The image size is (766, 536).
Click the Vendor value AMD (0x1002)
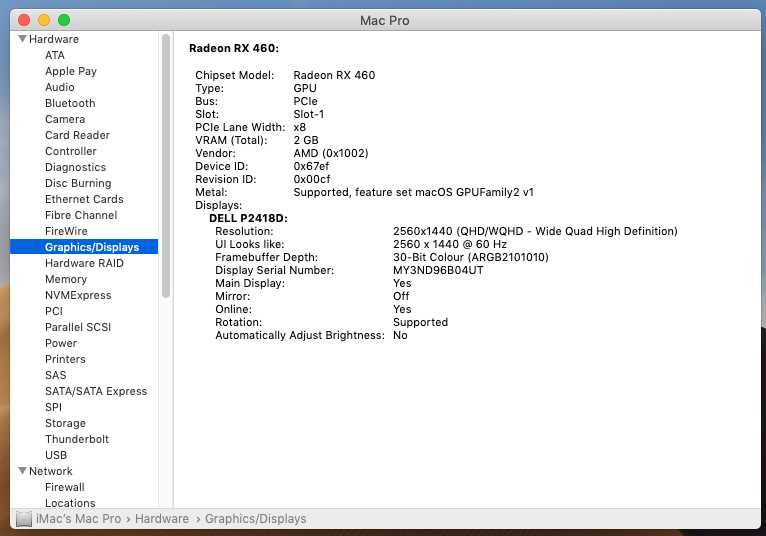(x=331, y=153)
